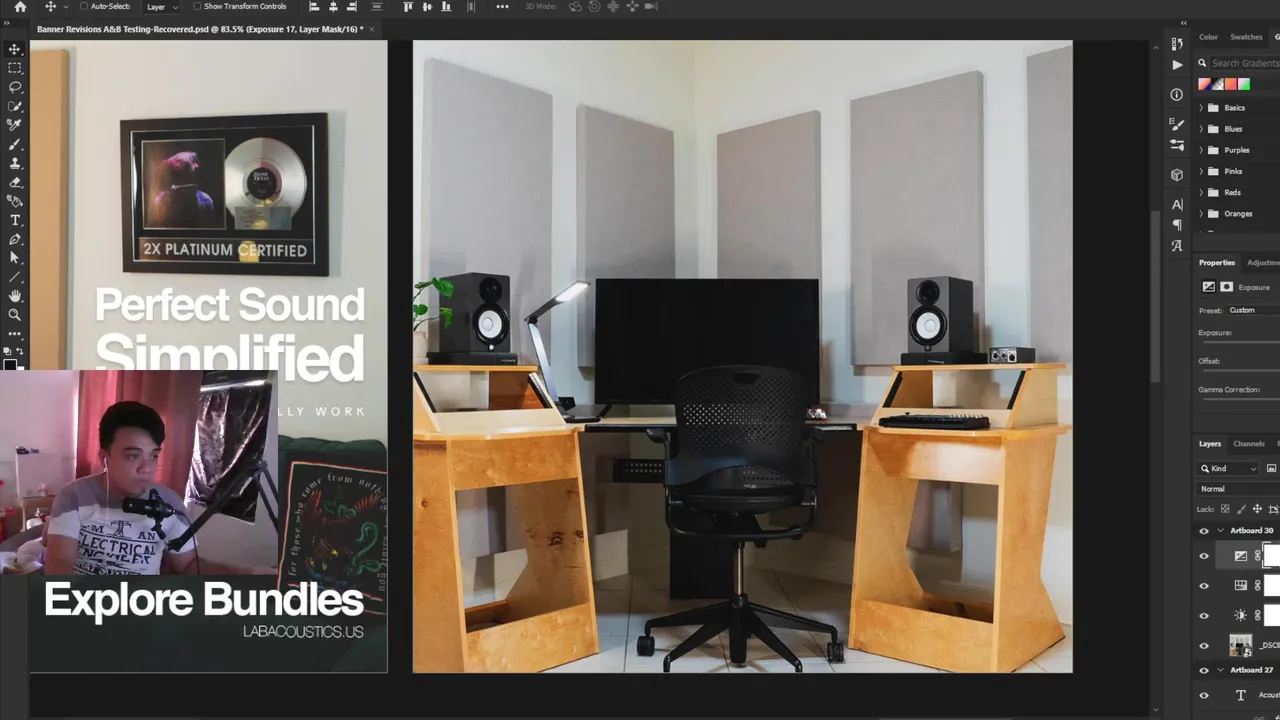Select the Hand tool
The height and width of the screenshot is (720, 1280).
pos(15,296)
